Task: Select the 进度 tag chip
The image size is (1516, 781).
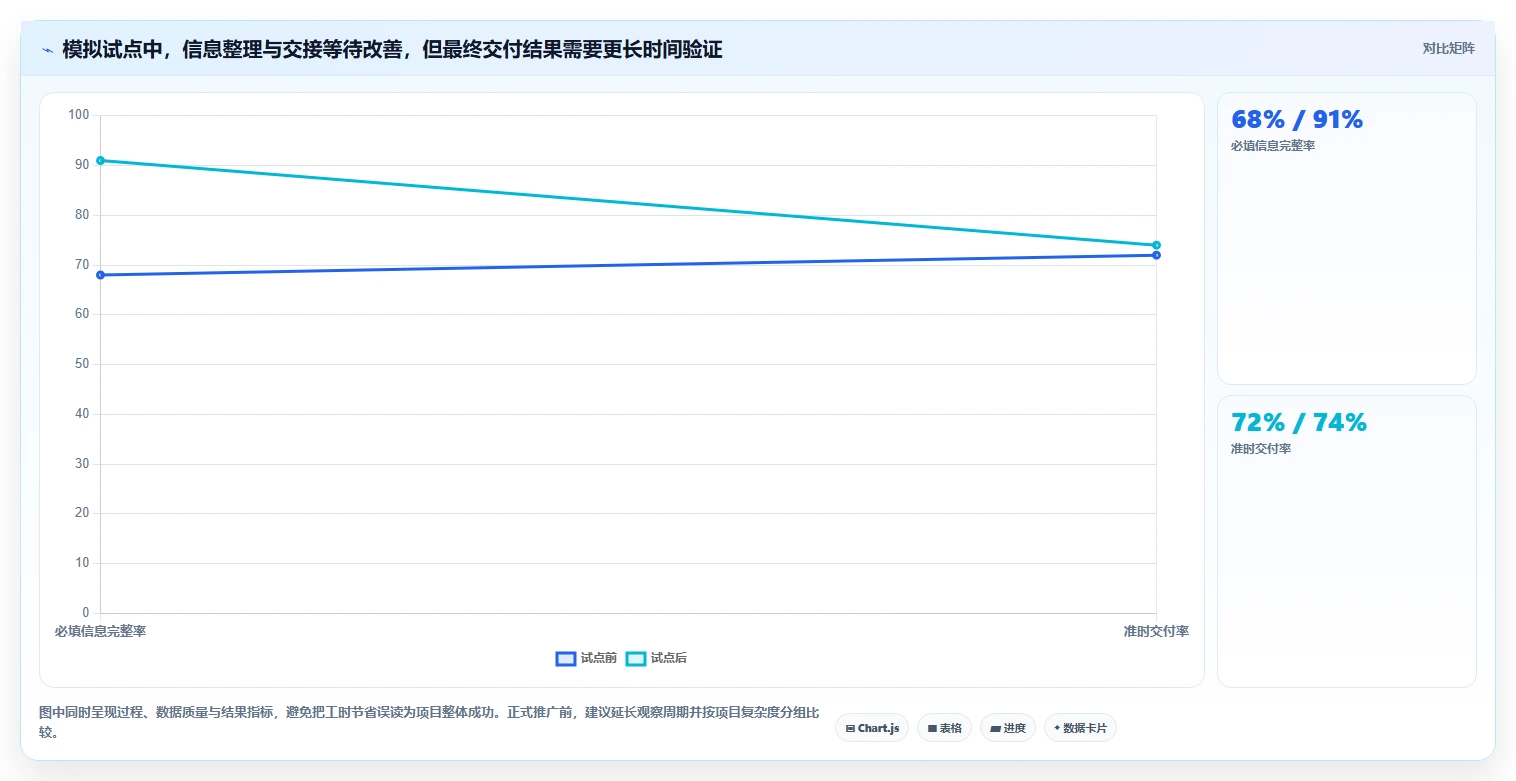Action: point(1008,728)
